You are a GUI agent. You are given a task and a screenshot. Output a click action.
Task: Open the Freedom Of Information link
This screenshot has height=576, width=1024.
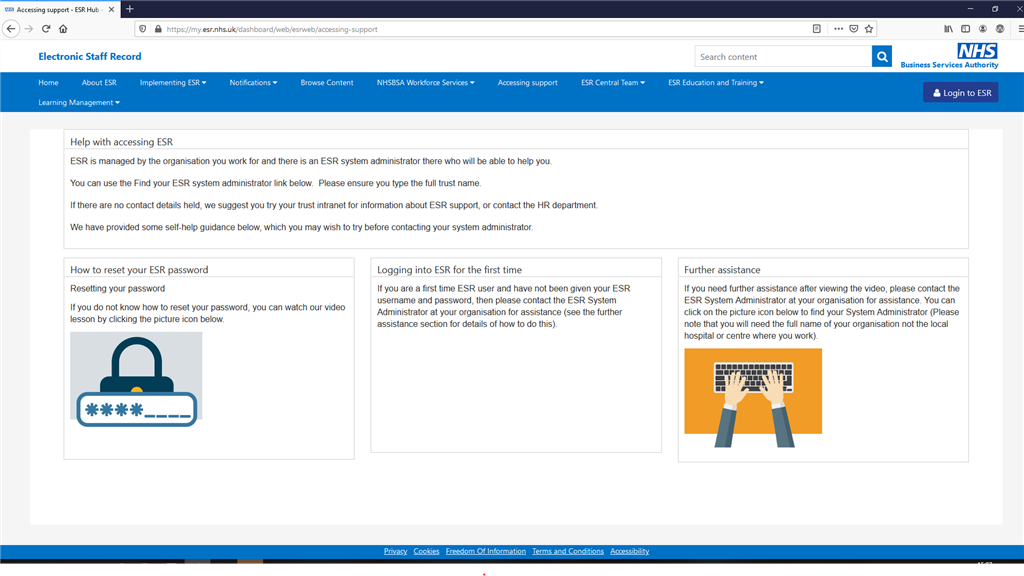[x=485, y=551]
